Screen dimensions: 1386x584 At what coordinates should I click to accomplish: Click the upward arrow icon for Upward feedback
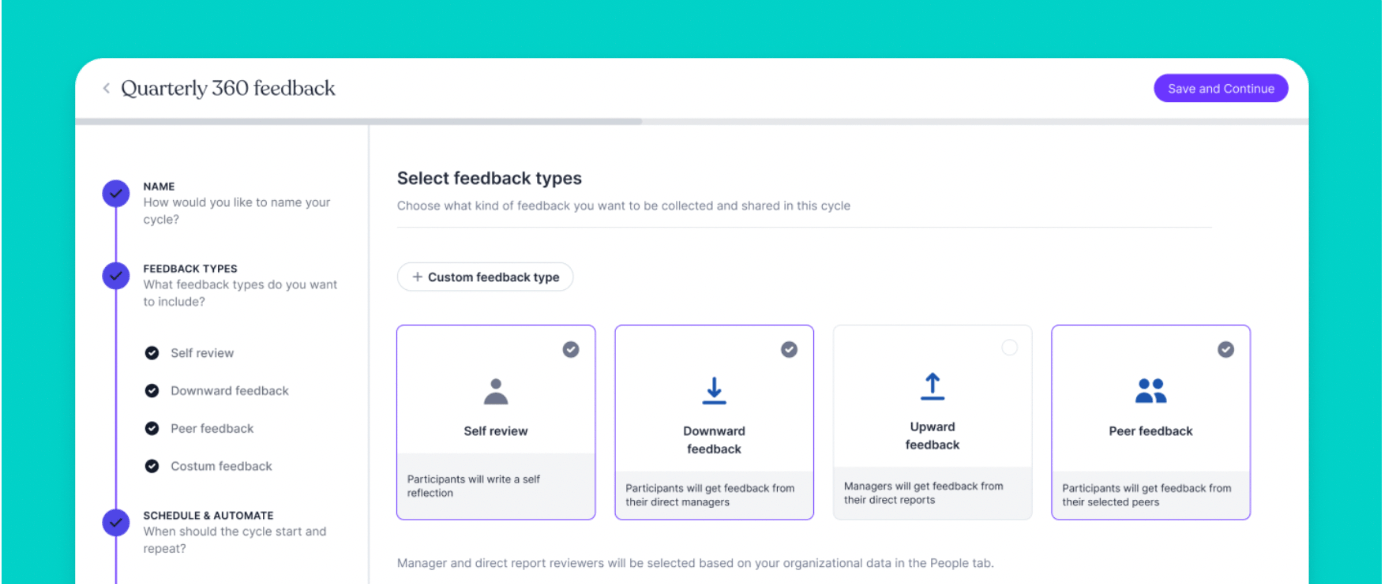tap(932, 386)
